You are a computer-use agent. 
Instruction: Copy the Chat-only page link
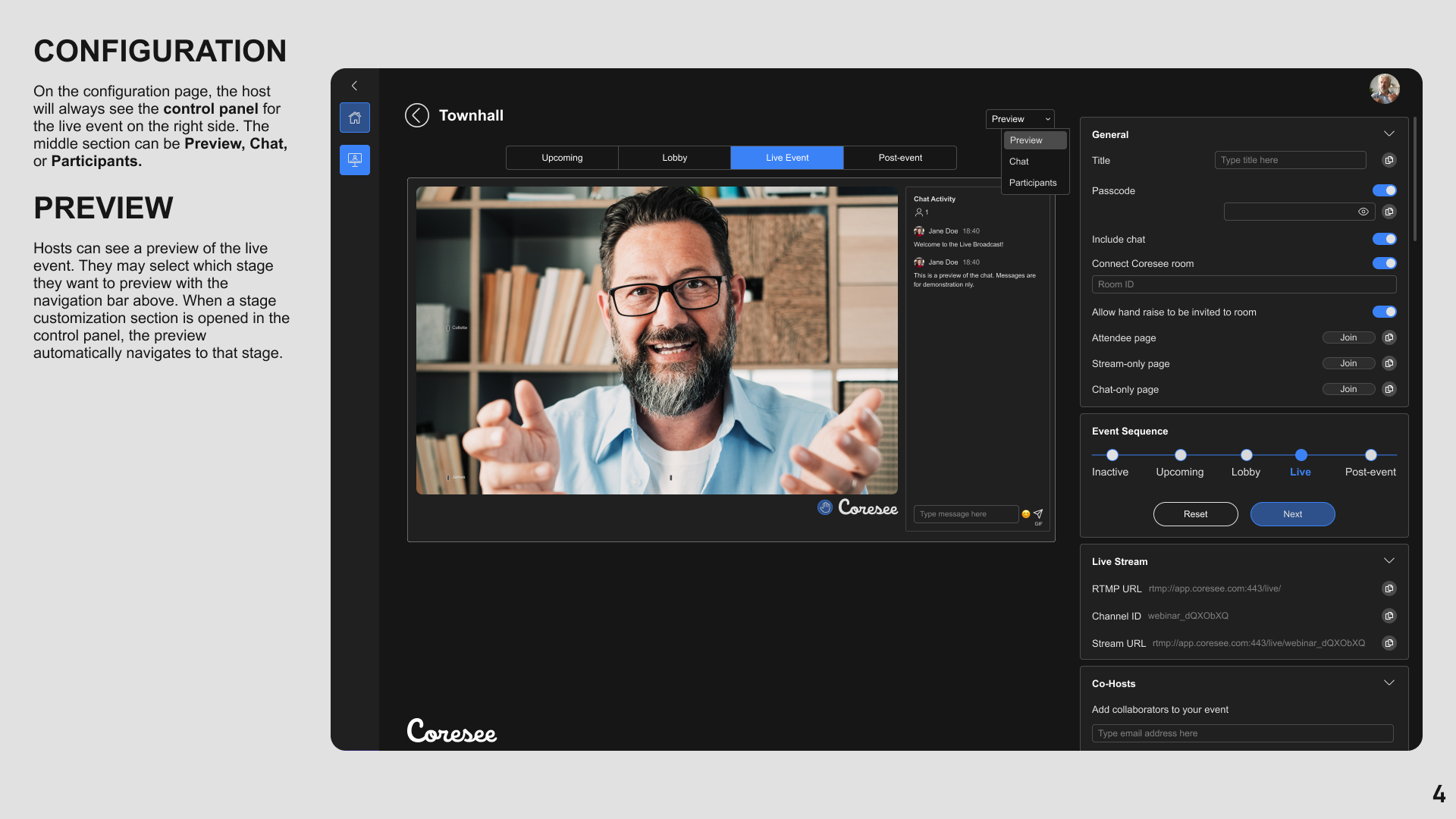pos(1389,389)
